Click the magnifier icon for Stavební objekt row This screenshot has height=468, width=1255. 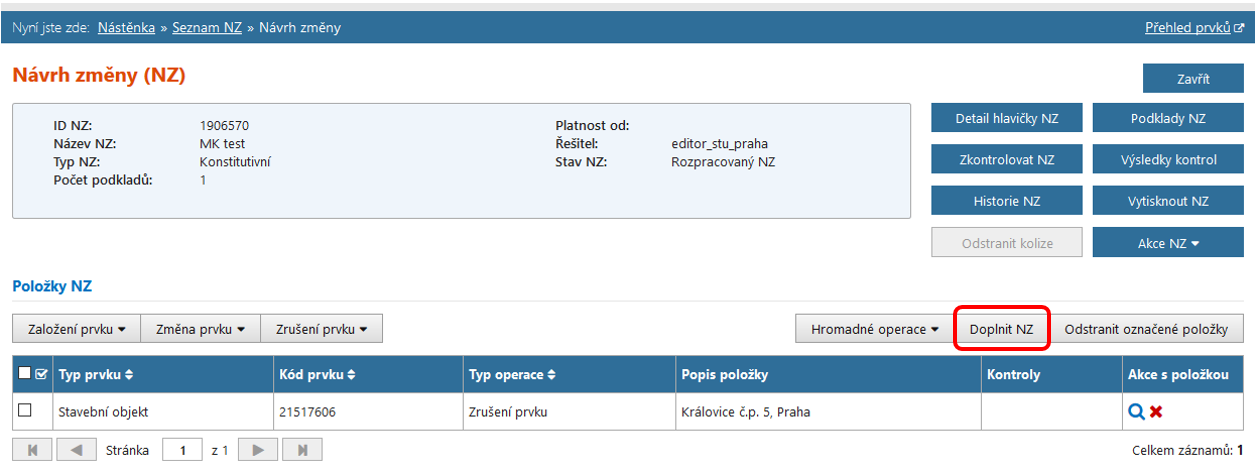[x=1136, y=411]
